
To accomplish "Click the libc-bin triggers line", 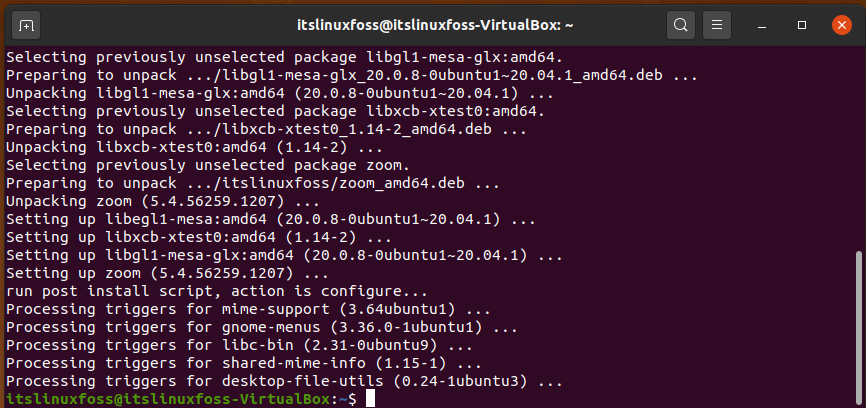I will pos(240,346).
